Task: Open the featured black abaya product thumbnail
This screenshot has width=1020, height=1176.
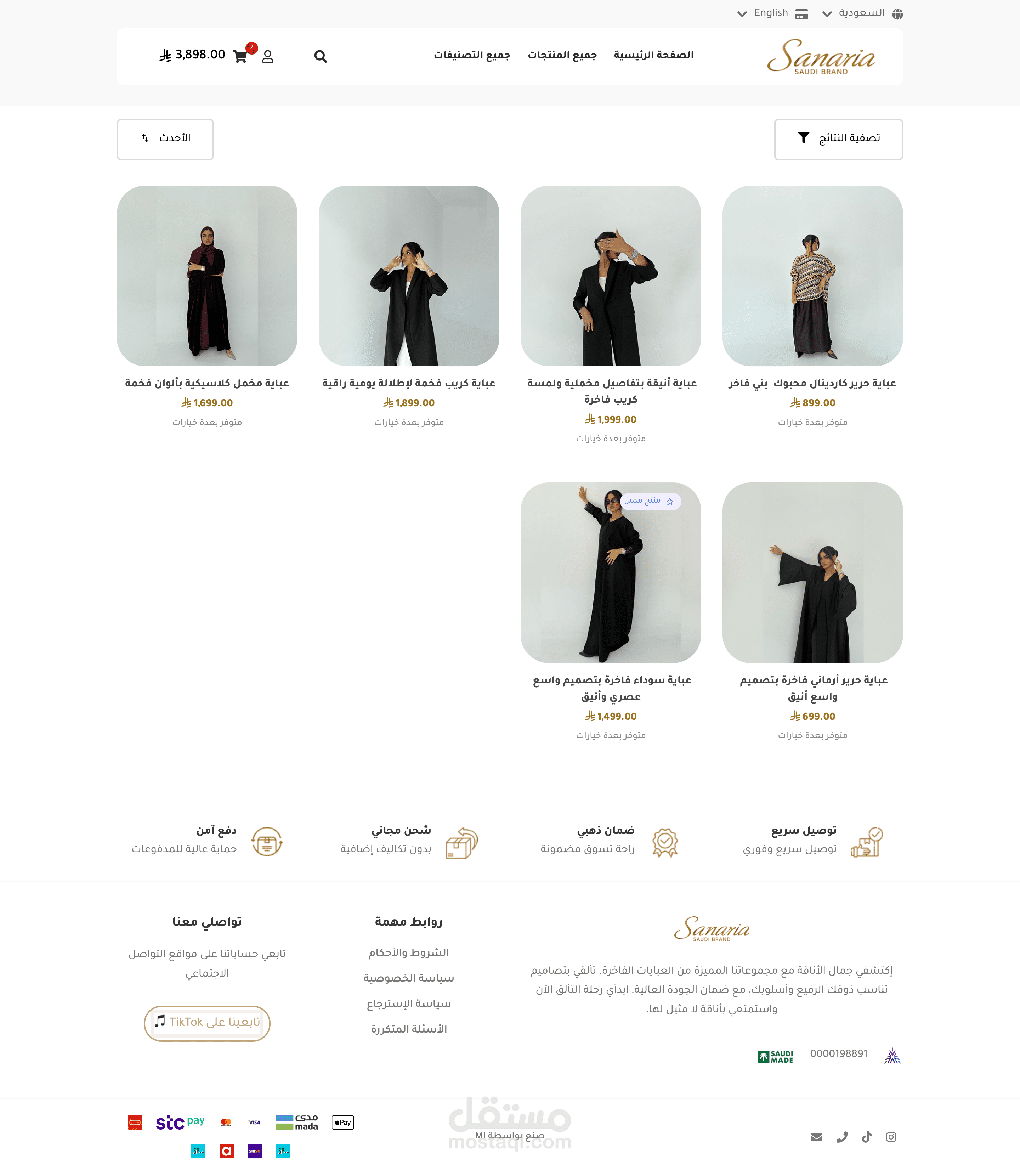Action: [610, 573]
